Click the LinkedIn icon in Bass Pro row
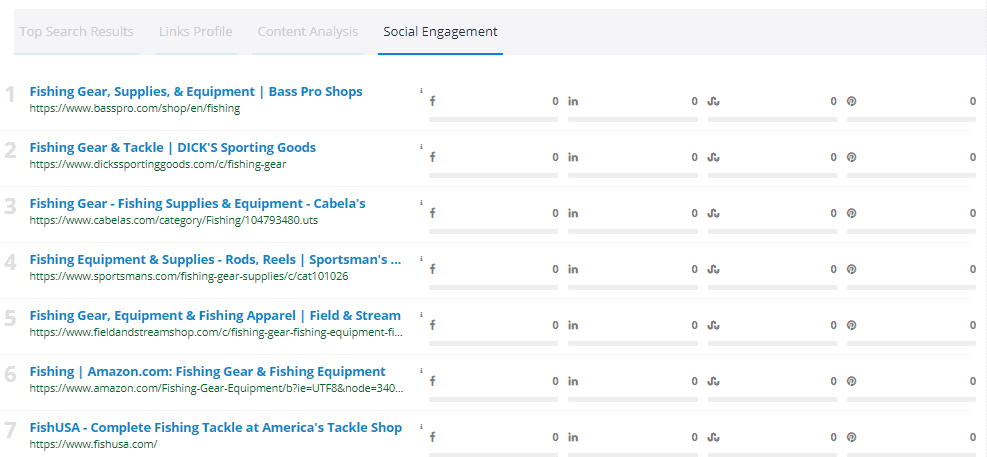The width and height of the screenshot is (987, 457). point(573,101)
